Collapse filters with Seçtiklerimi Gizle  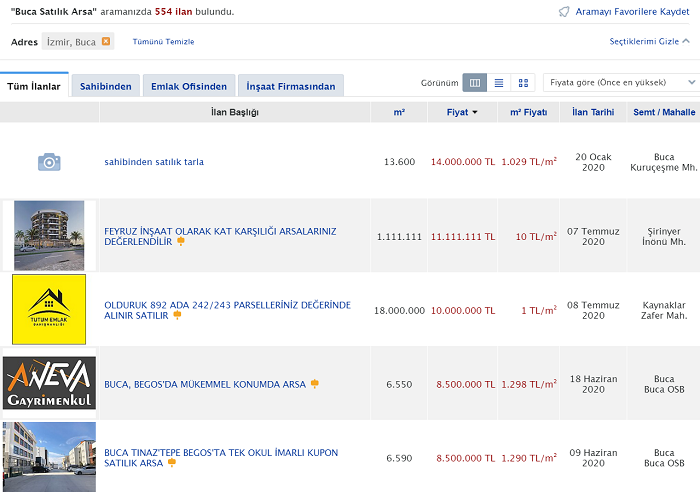coord(650,42)
